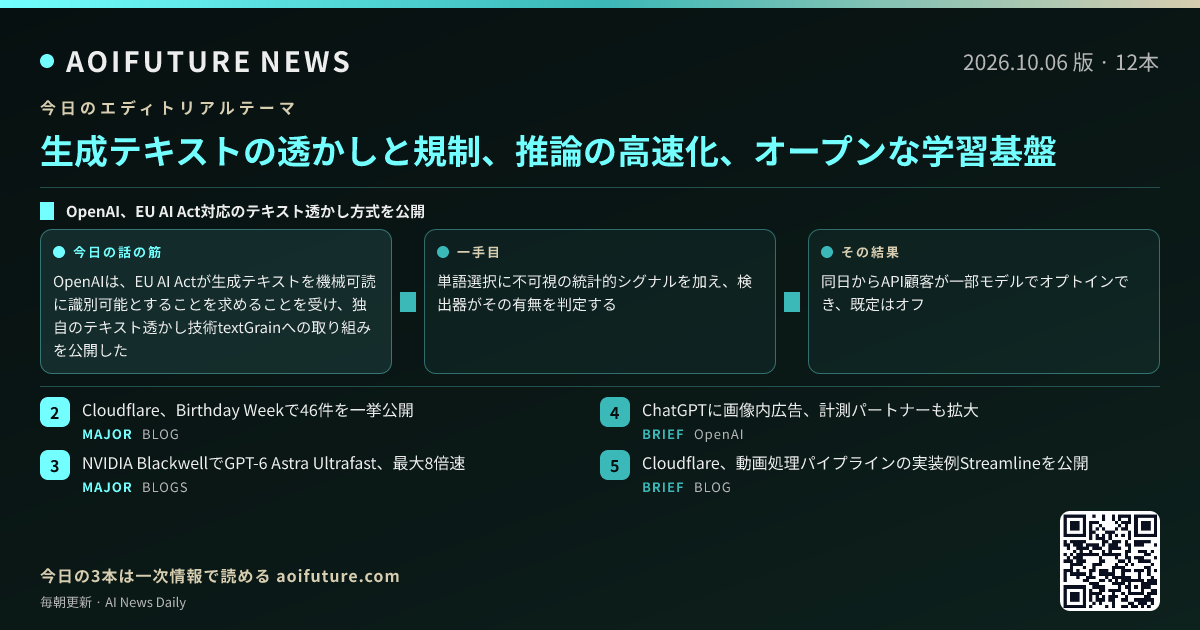Click the AOIFUTURE NEWS title
Viewport: 1200px width, 630px height.
click(208, 62)
